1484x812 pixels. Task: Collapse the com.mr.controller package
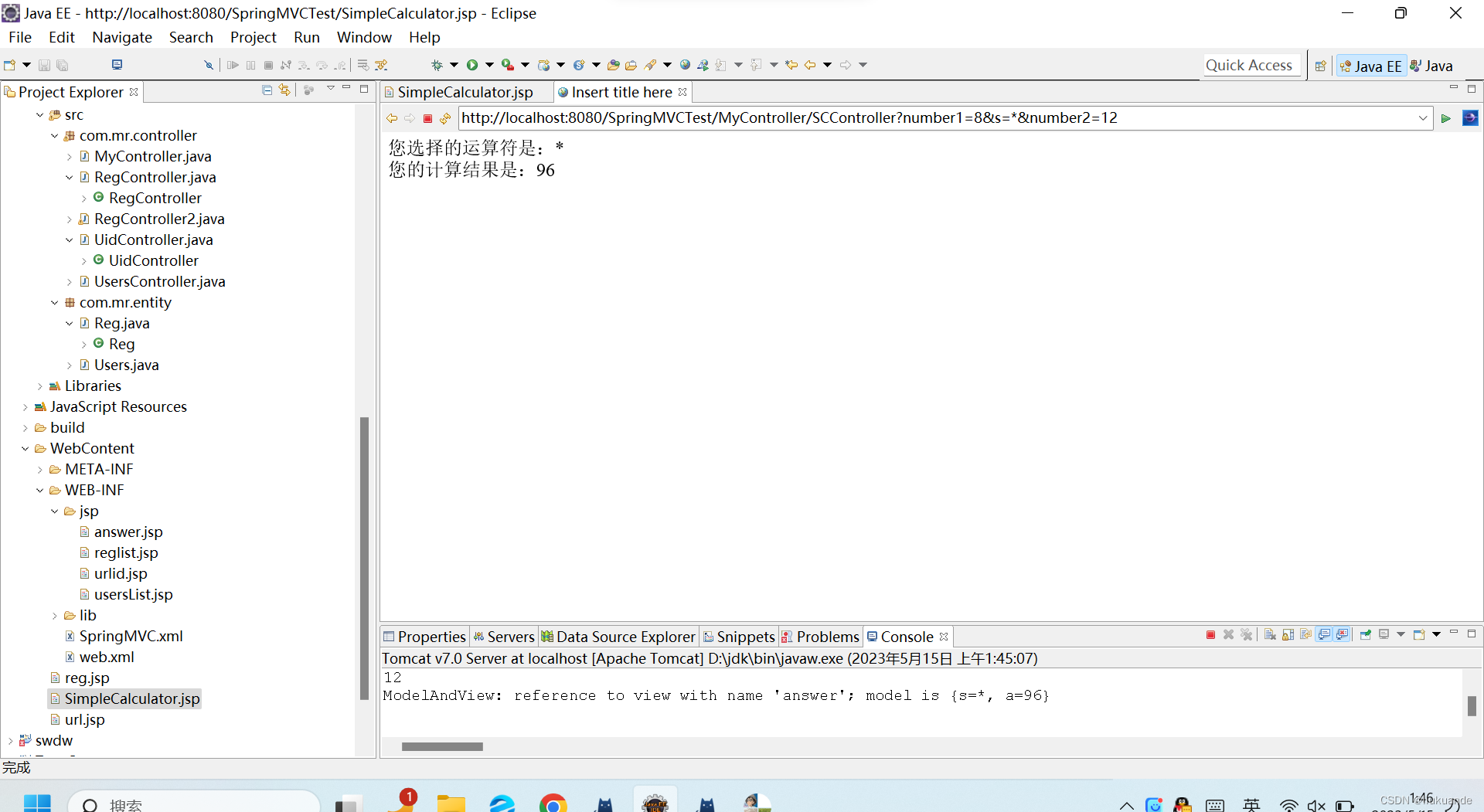(x=54, y=136)
